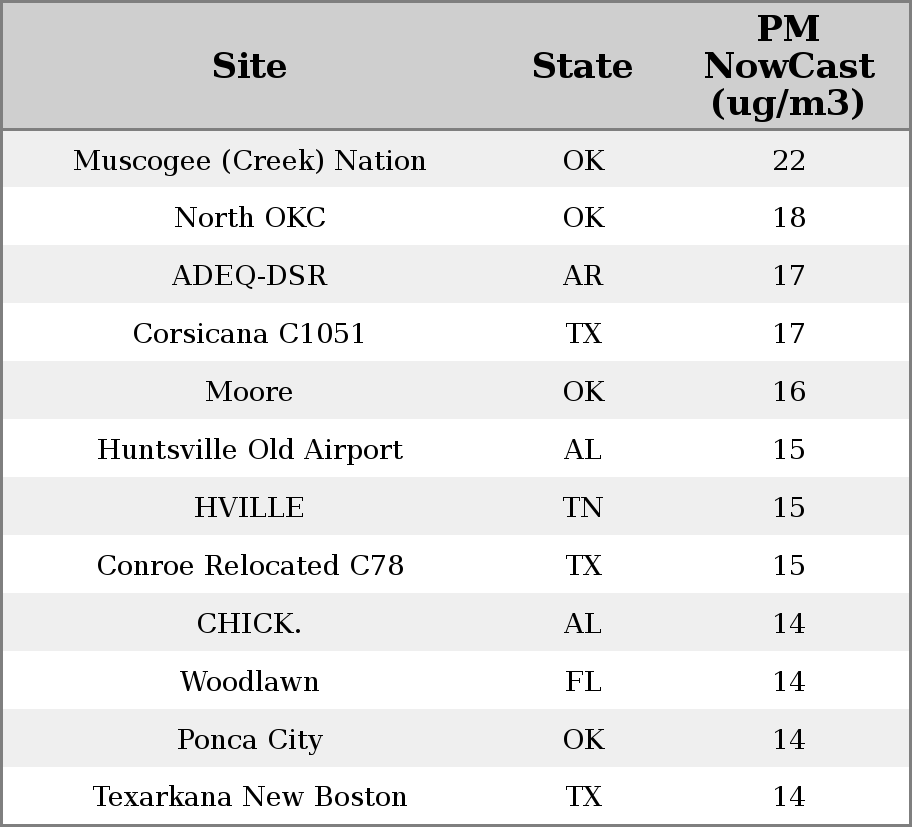Click the Ponca City site name
The width and height of the screenshot is (912, 827).
click(x=249, y=740)
